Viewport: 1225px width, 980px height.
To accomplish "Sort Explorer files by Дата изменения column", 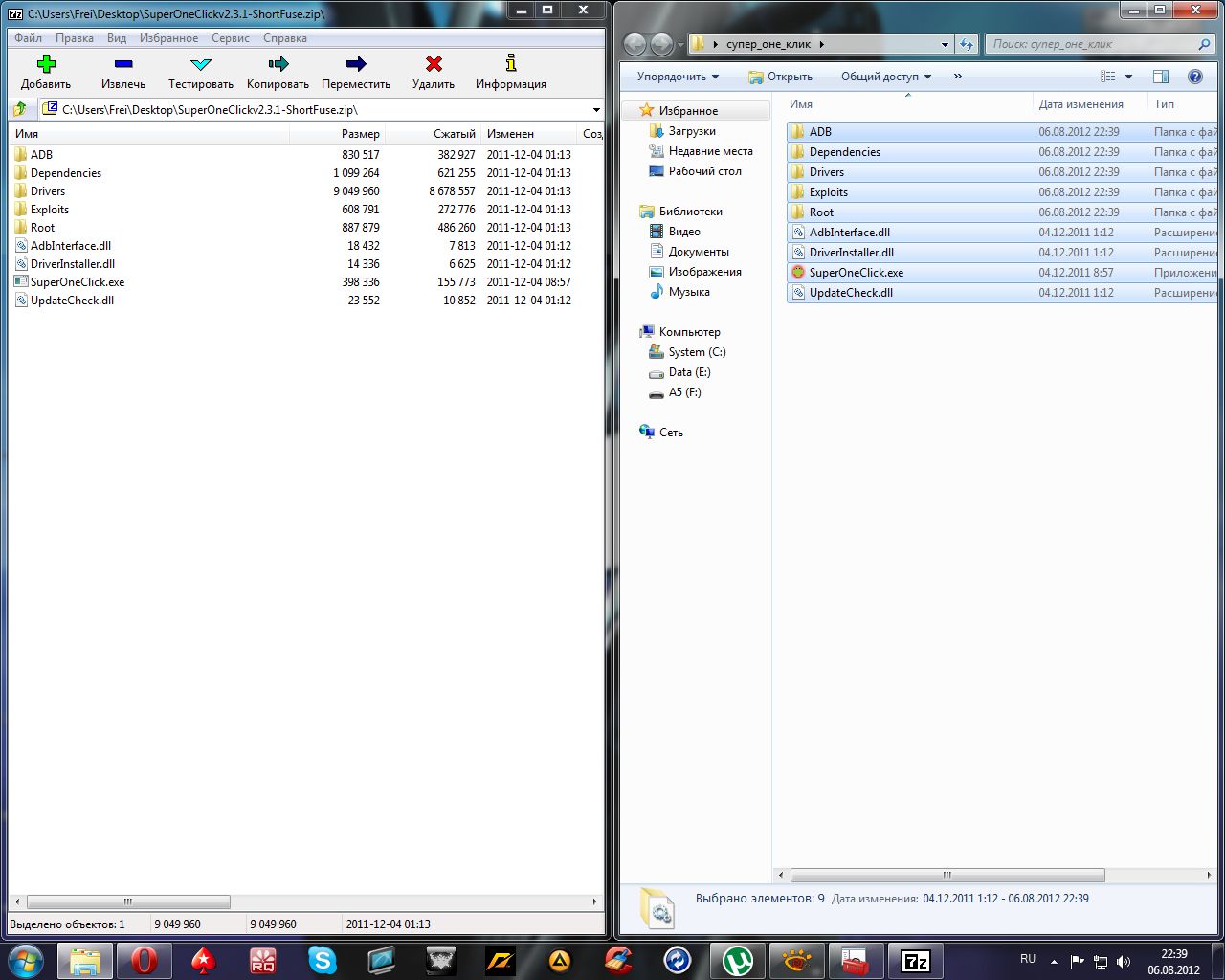I will pos(1090,104).
